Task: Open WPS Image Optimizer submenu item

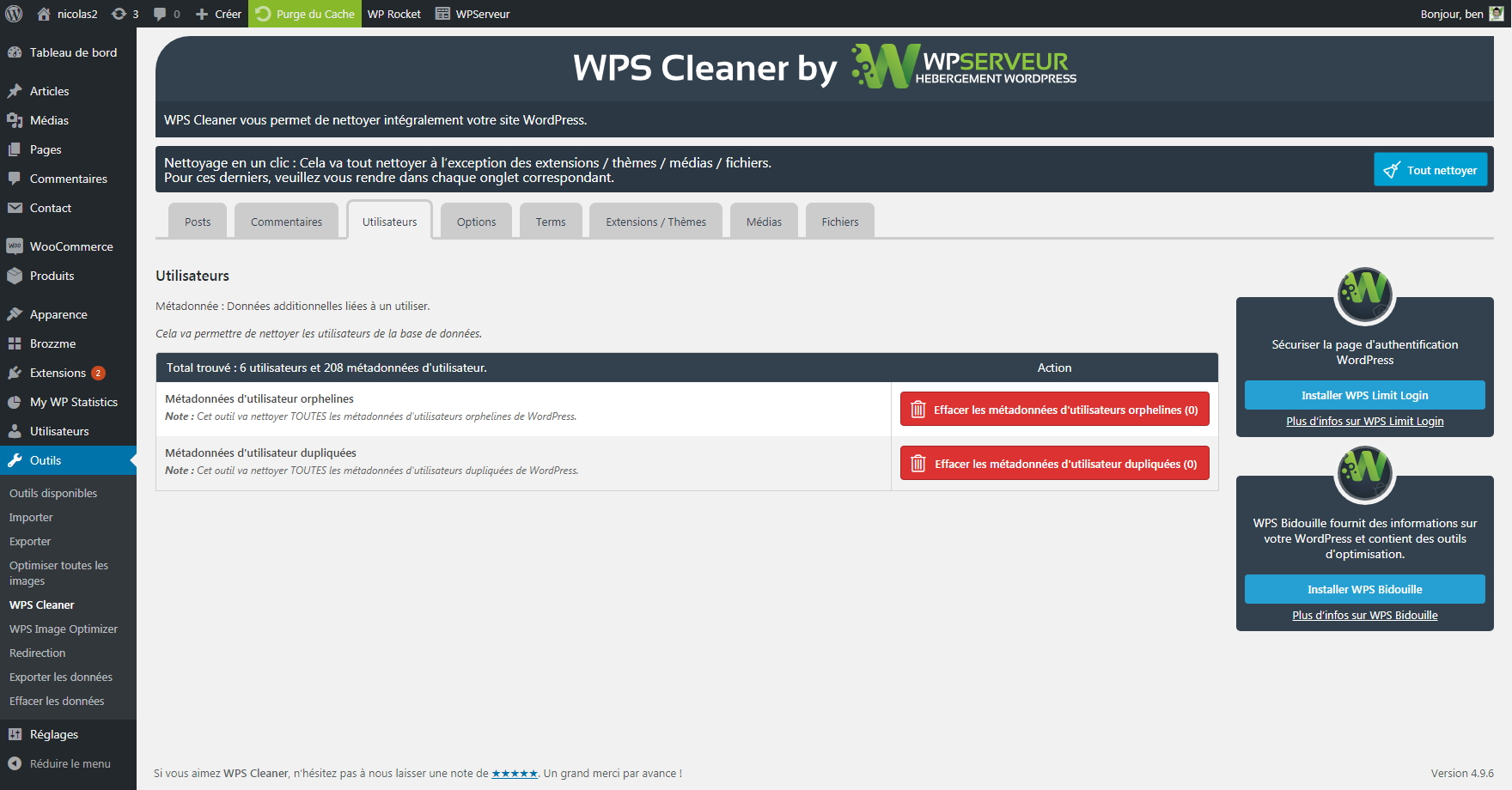Action: coord(64,629)
